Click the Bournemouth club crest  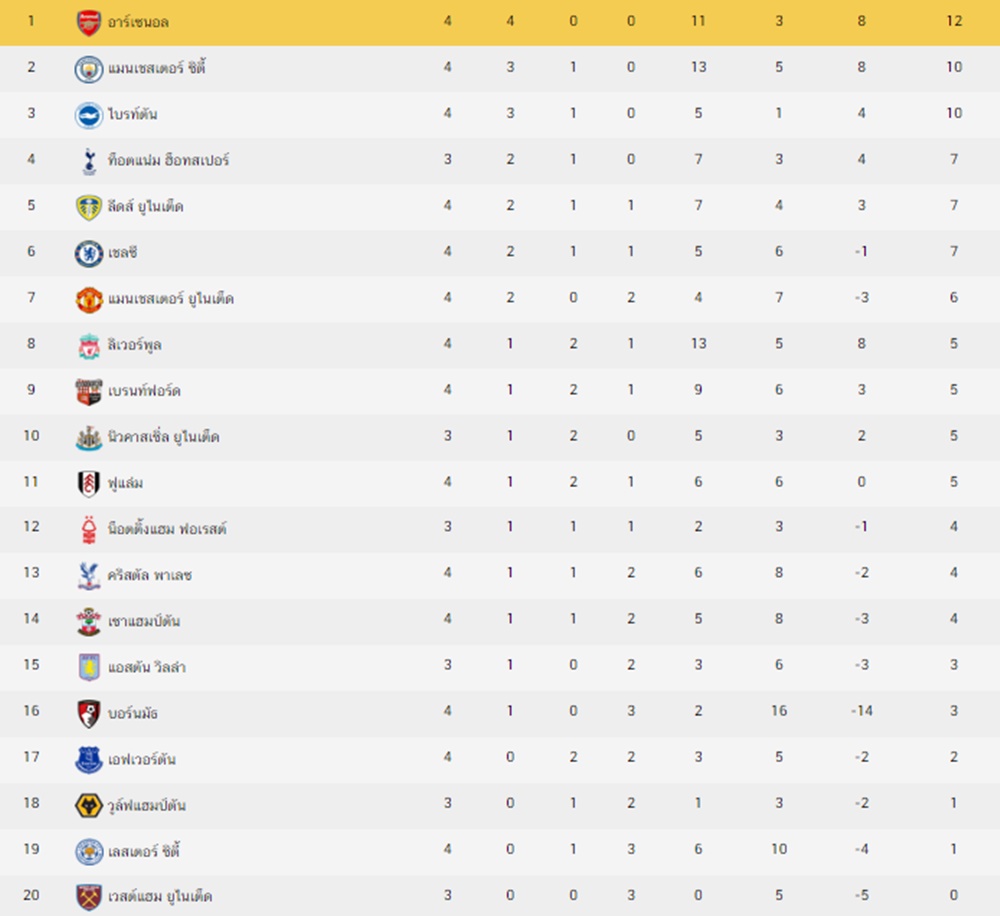pyautogui.click(x=89, y=713)
